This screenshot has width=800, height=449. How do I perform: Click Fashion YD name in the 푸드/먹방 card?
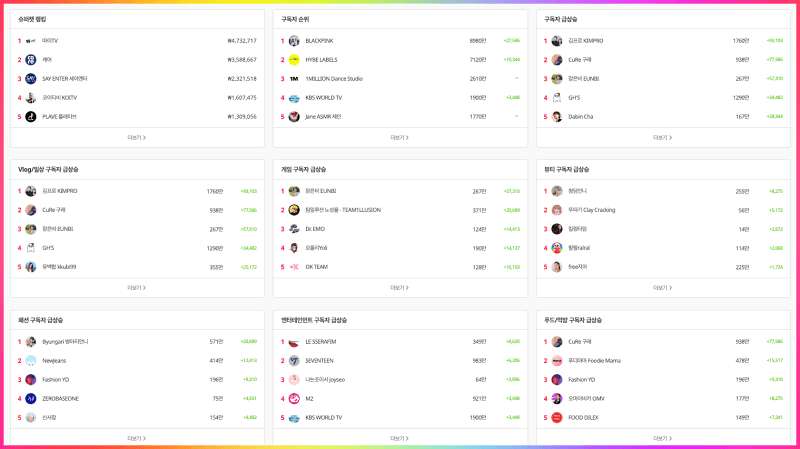tap(582, 380)
